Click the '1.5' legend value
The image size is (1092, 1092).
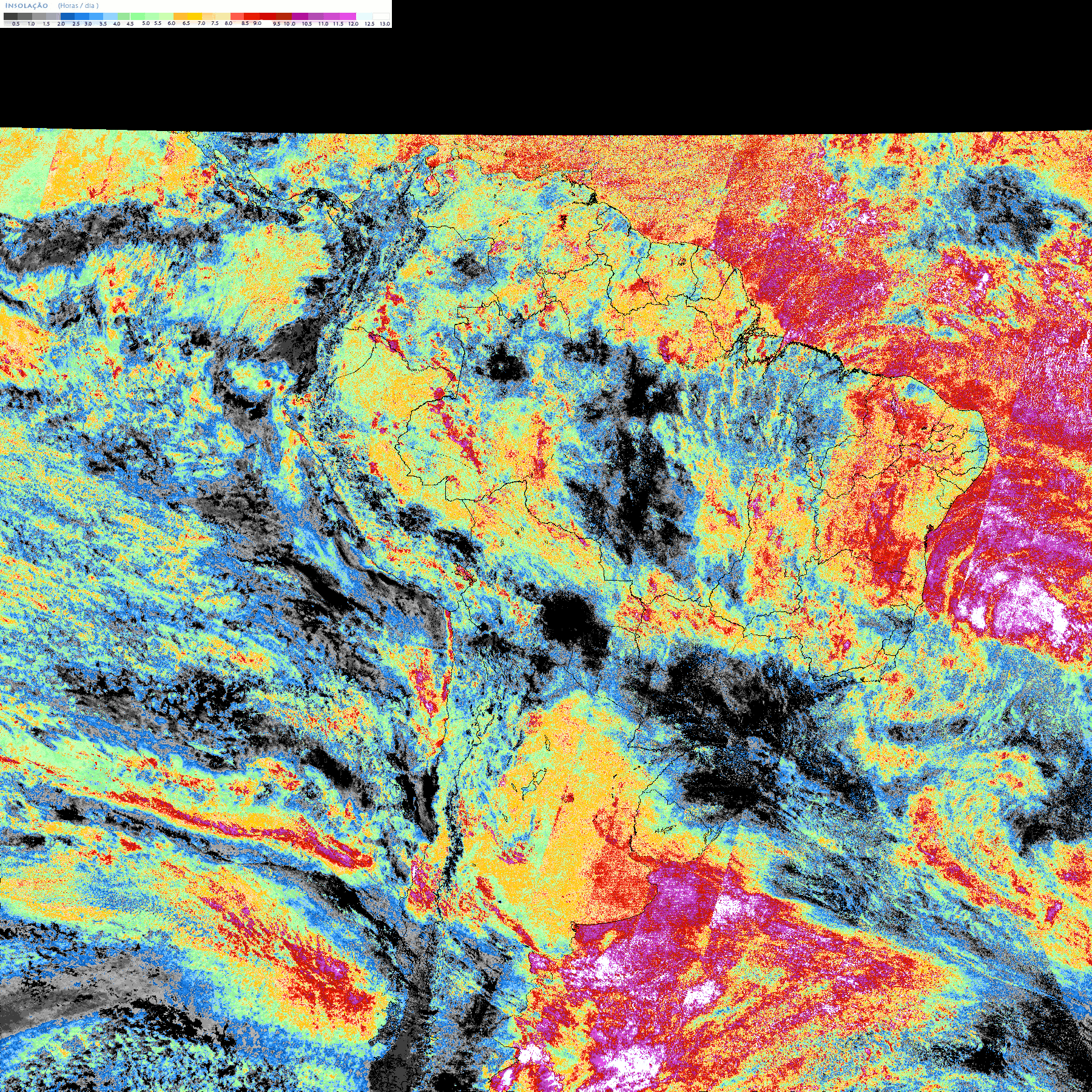point(46,24)
